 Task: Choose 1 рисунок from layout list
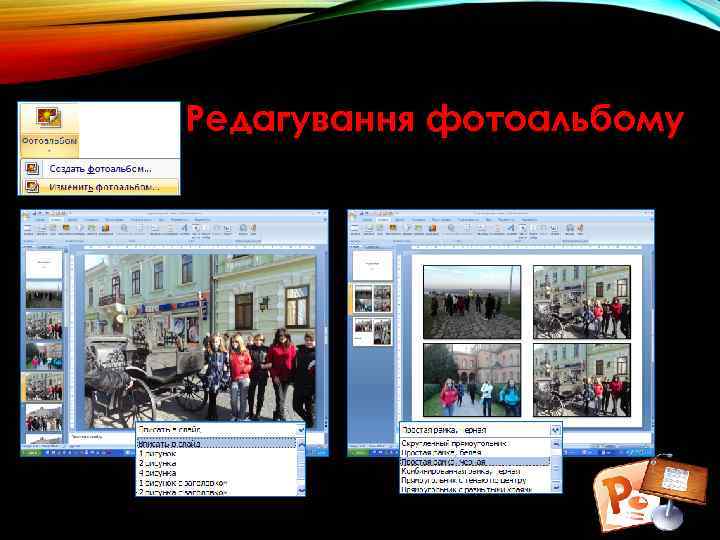click(x=217, y=454)
